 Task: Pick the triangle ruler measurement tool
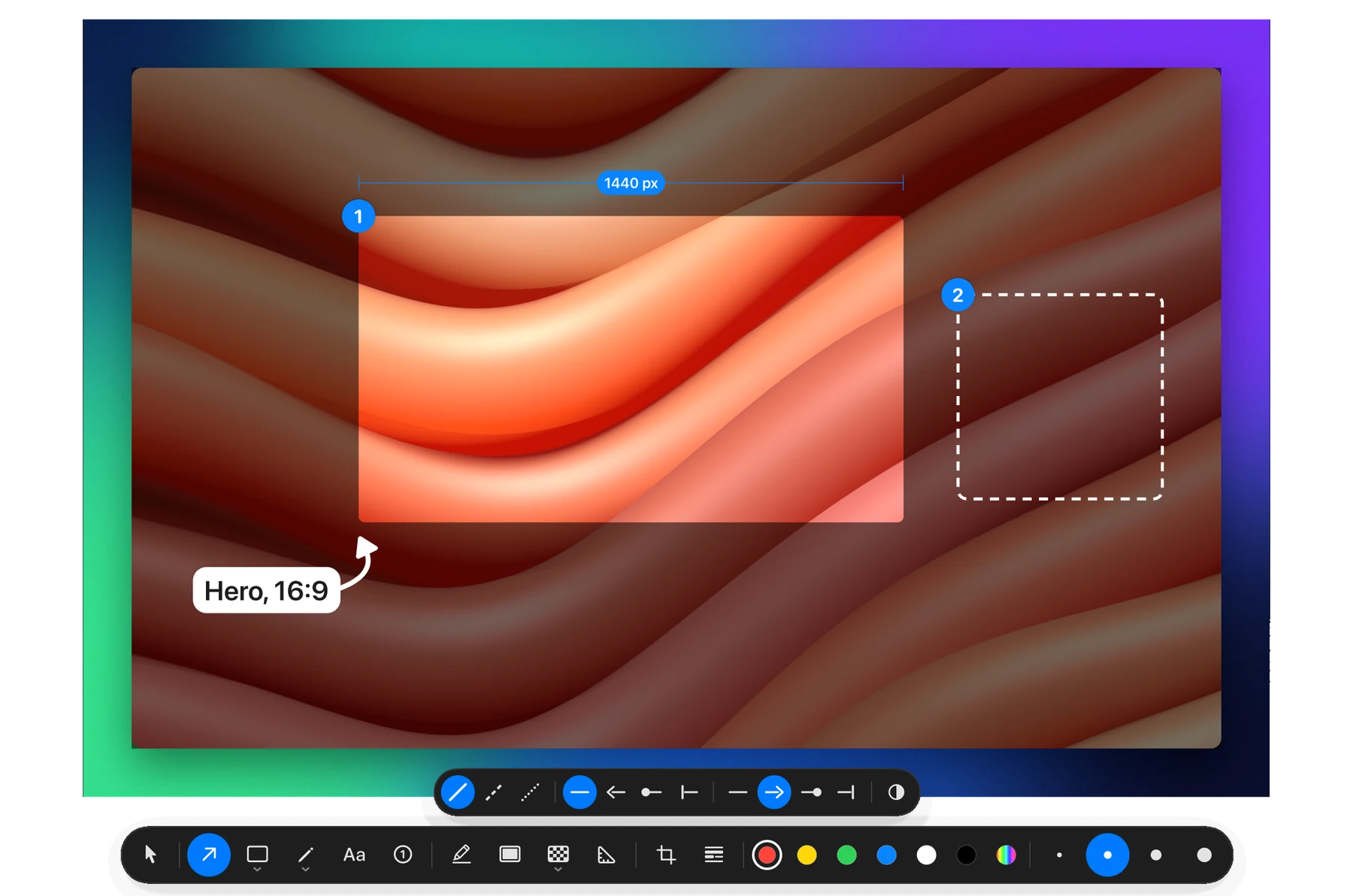tap(606, 855)
